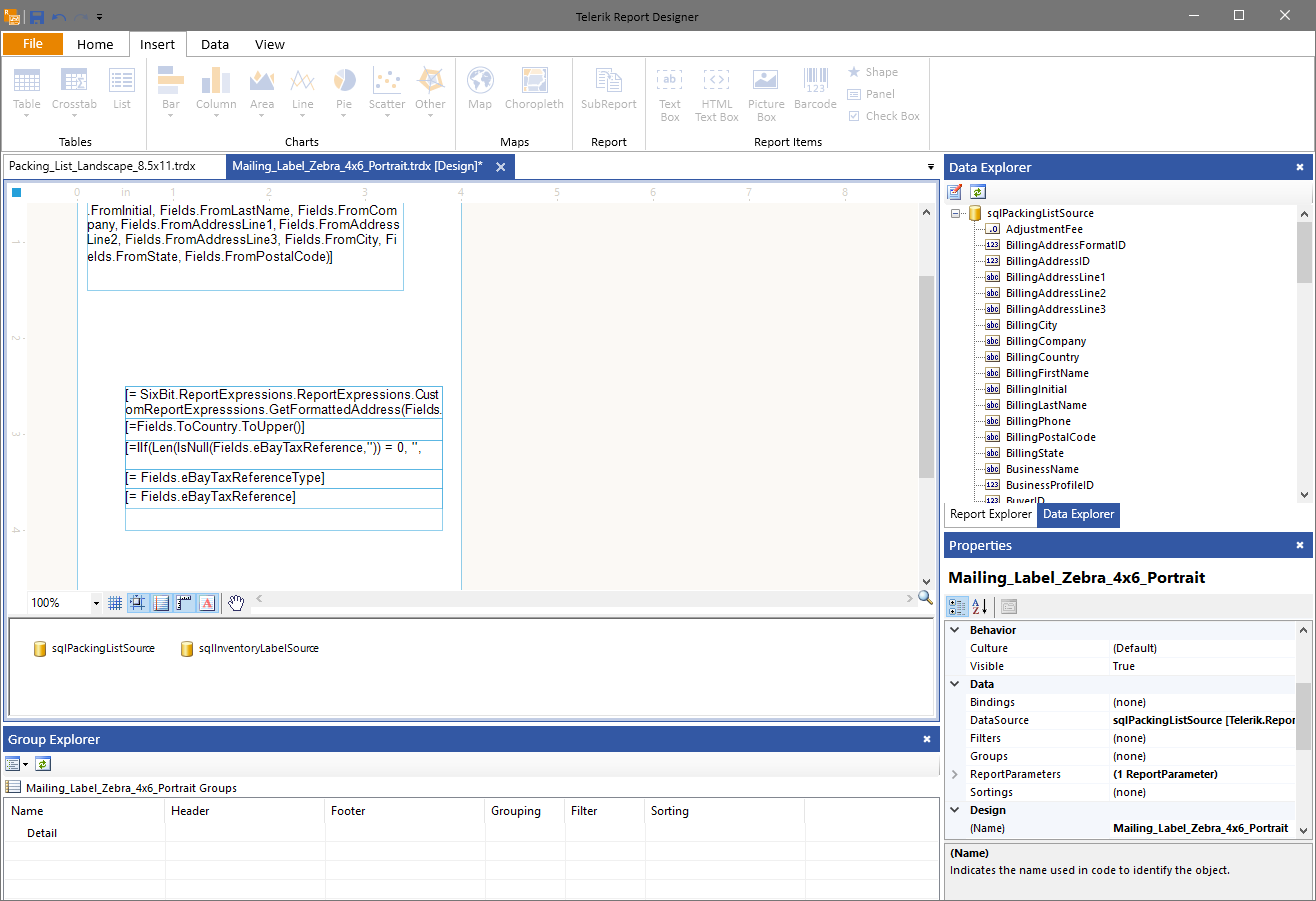Collapse the Data property category
Screen dimensions: 1316x901
point(955,684)
